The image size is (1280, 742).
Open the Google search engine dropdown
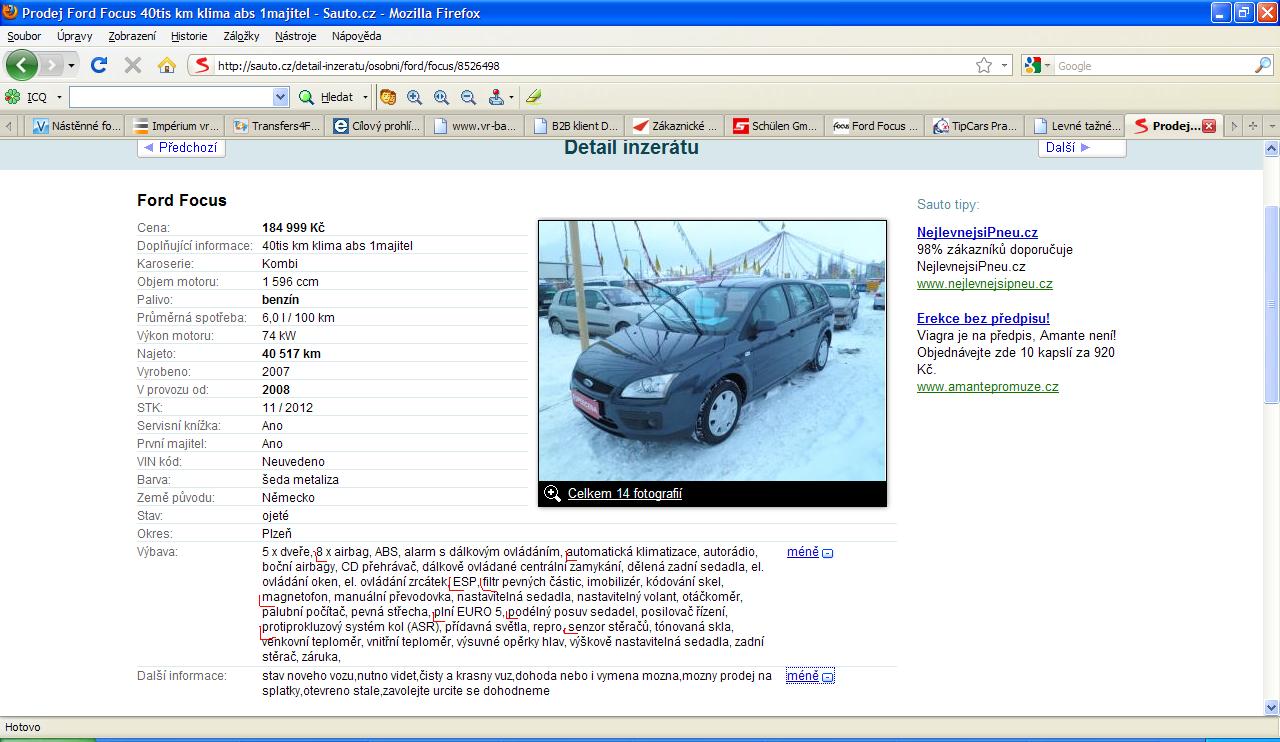point(1048,65)
